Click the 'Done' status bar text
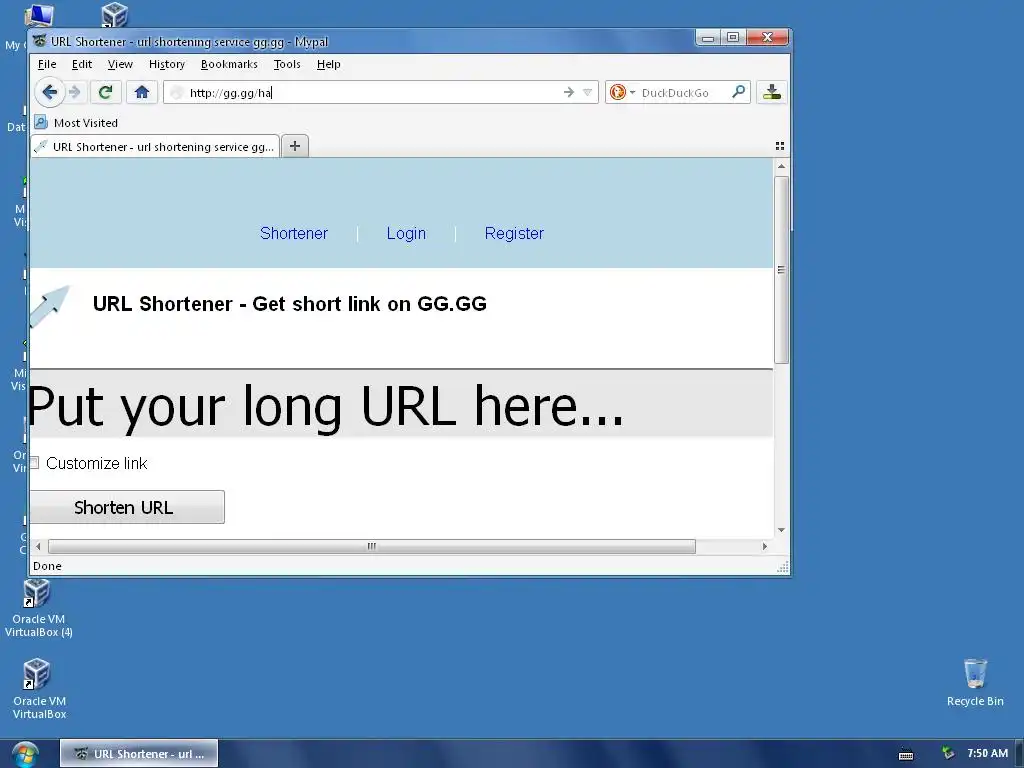Image resolution: width=1024 pixels, height=768 pixels. pyautogui.click(x=47, y=566)
